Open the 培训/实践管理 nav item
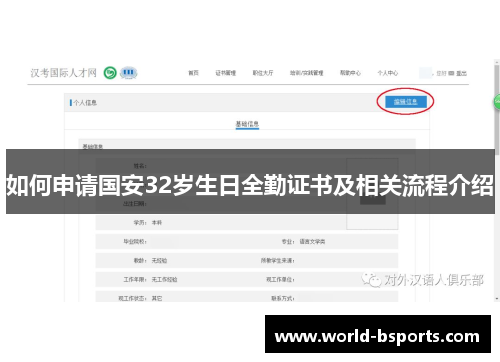 (307, 73)
